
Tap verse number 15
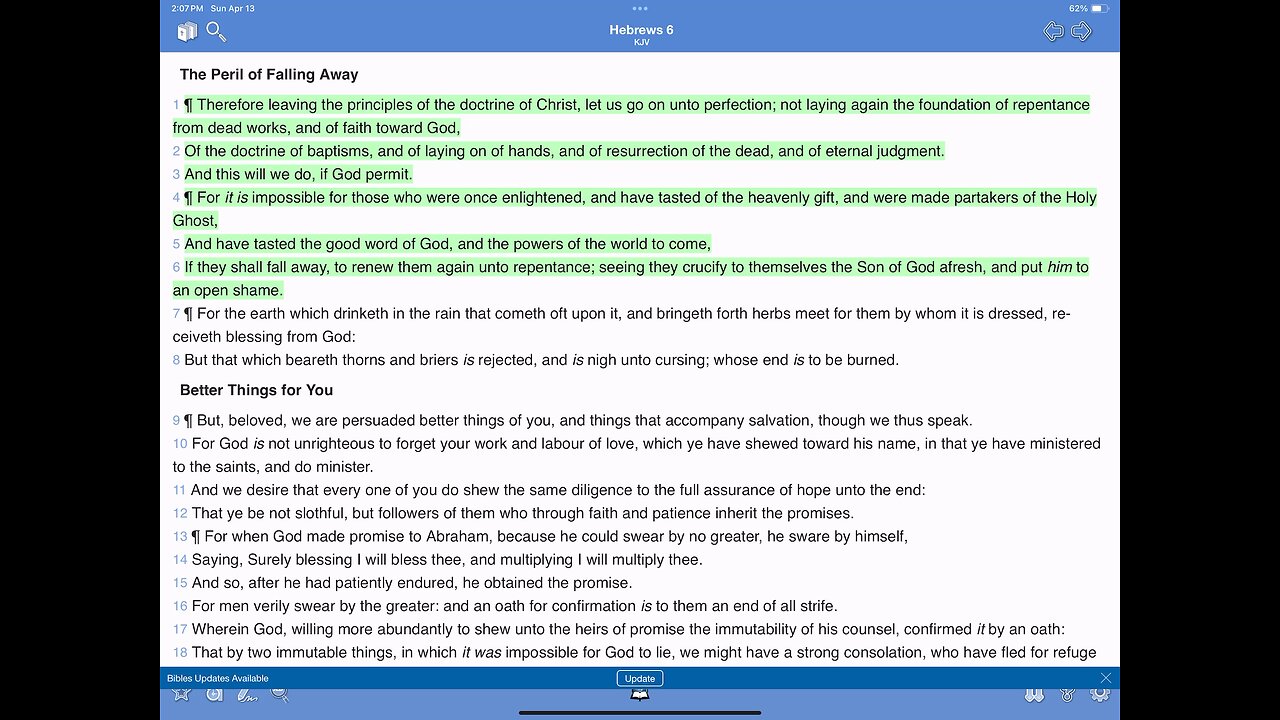pyautogui.click(x=180, y=583)
